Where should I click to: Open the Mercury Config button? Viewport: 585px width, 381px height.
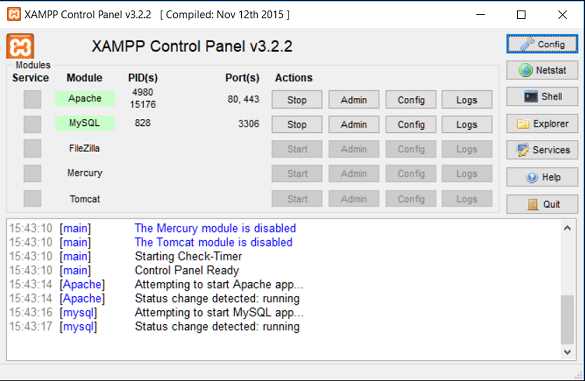pos(411,174)
